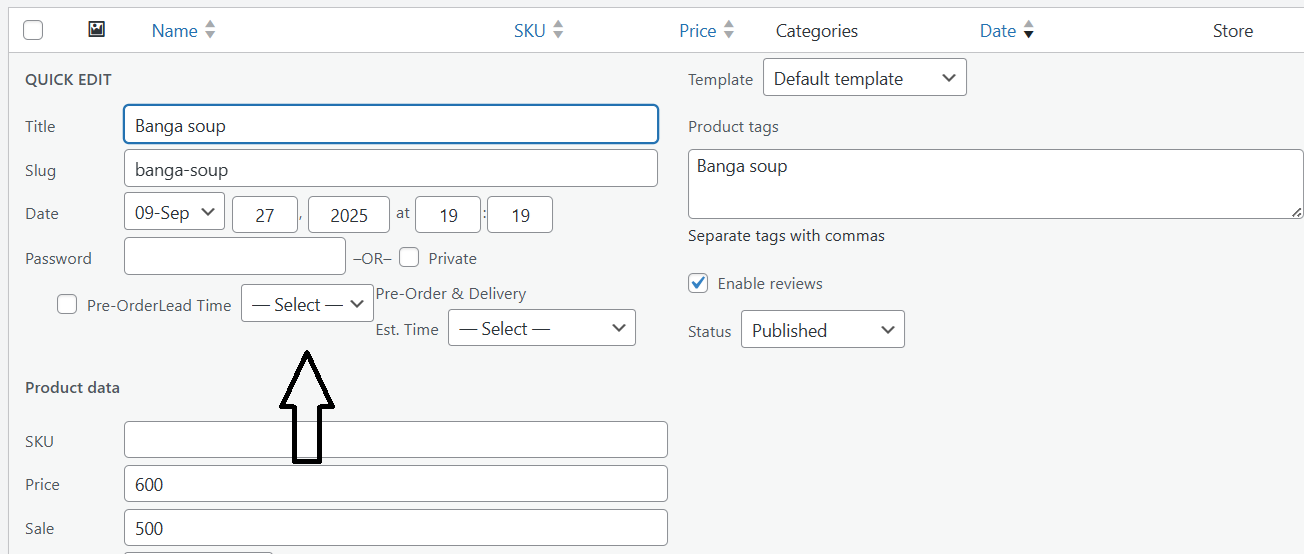
Task: Click the Date column sort arrow icon
Action: pos(1028,32)
